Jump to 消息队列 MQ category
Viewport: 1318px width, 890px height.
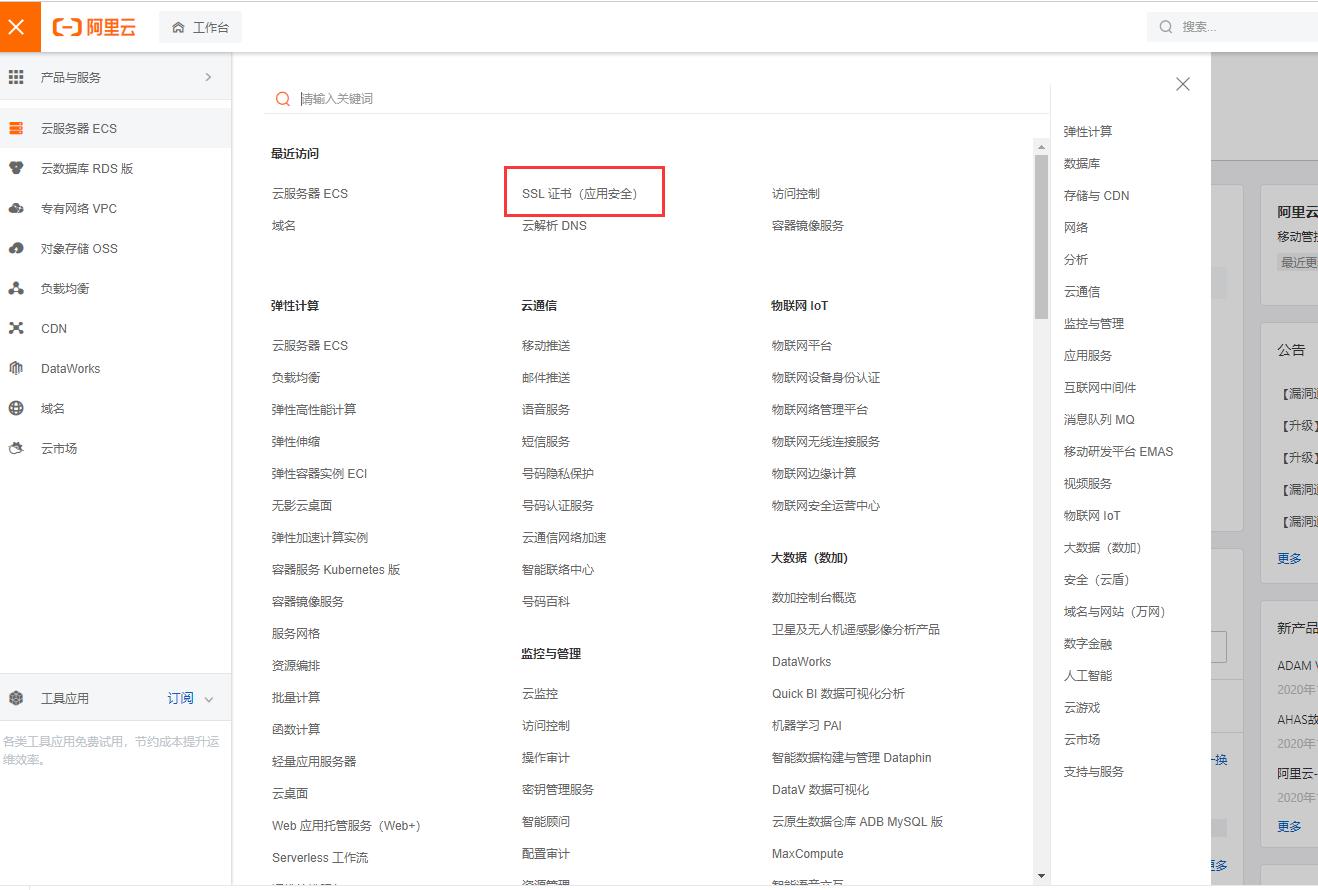(1099, 419)
